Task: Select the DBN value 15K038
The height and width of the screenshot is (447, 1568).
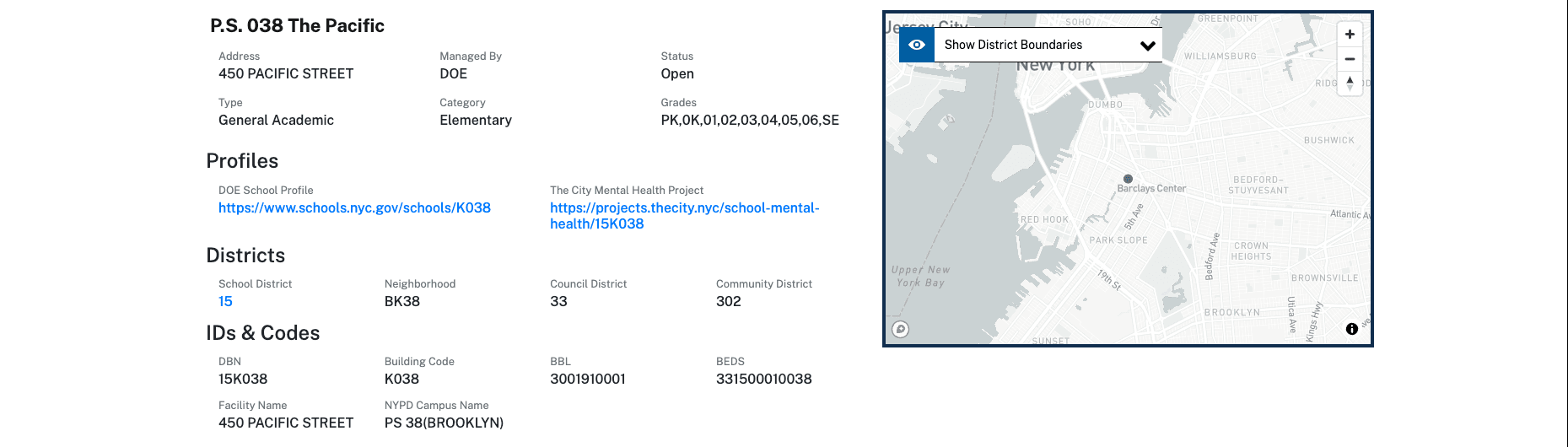Action: pyautogui.click(x=243, y=379)
